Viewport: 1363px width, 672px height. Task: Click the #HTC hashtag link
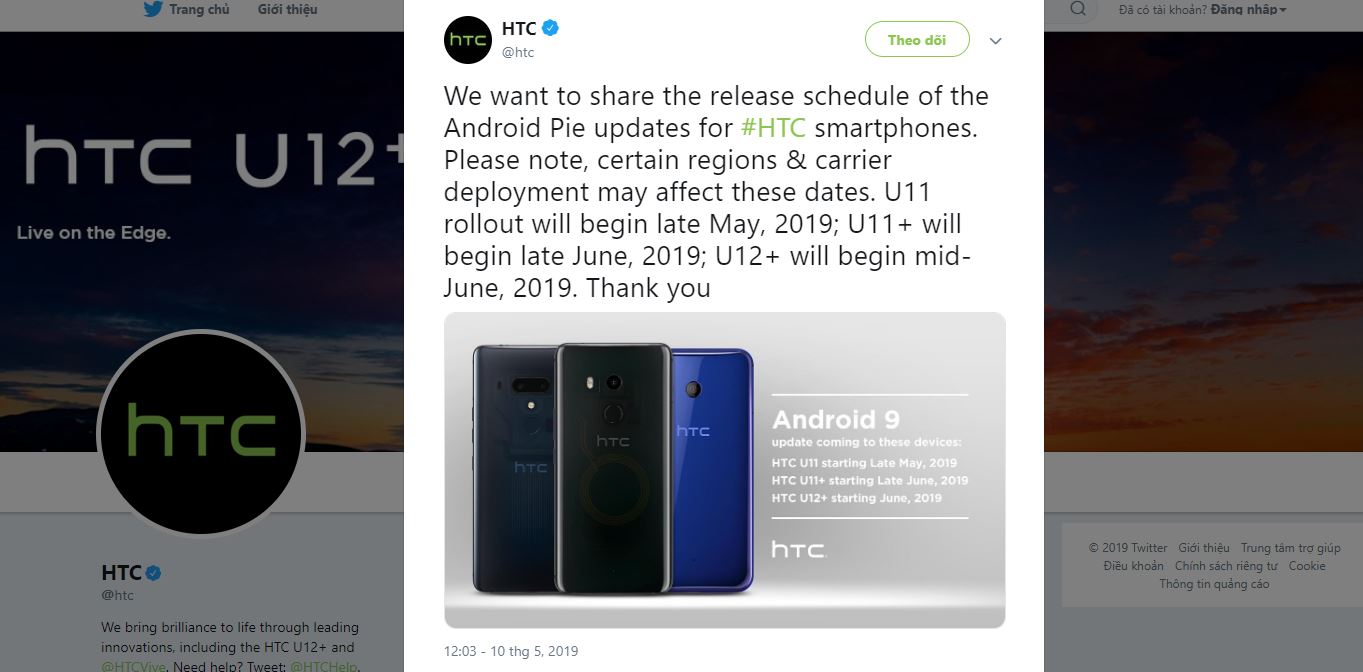(773, 128)
